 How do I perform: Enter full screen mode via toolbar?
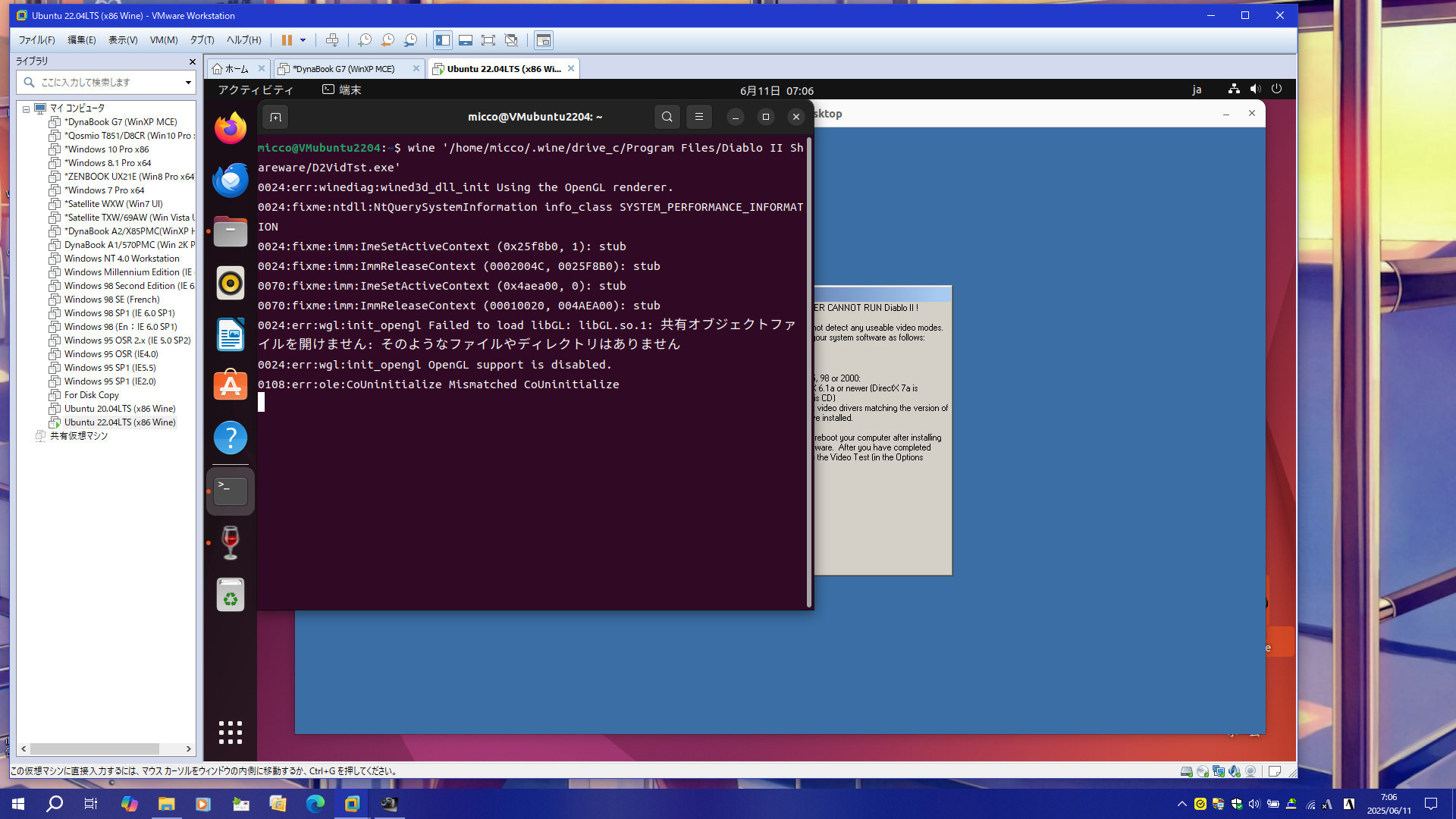[x=488, y=40]
